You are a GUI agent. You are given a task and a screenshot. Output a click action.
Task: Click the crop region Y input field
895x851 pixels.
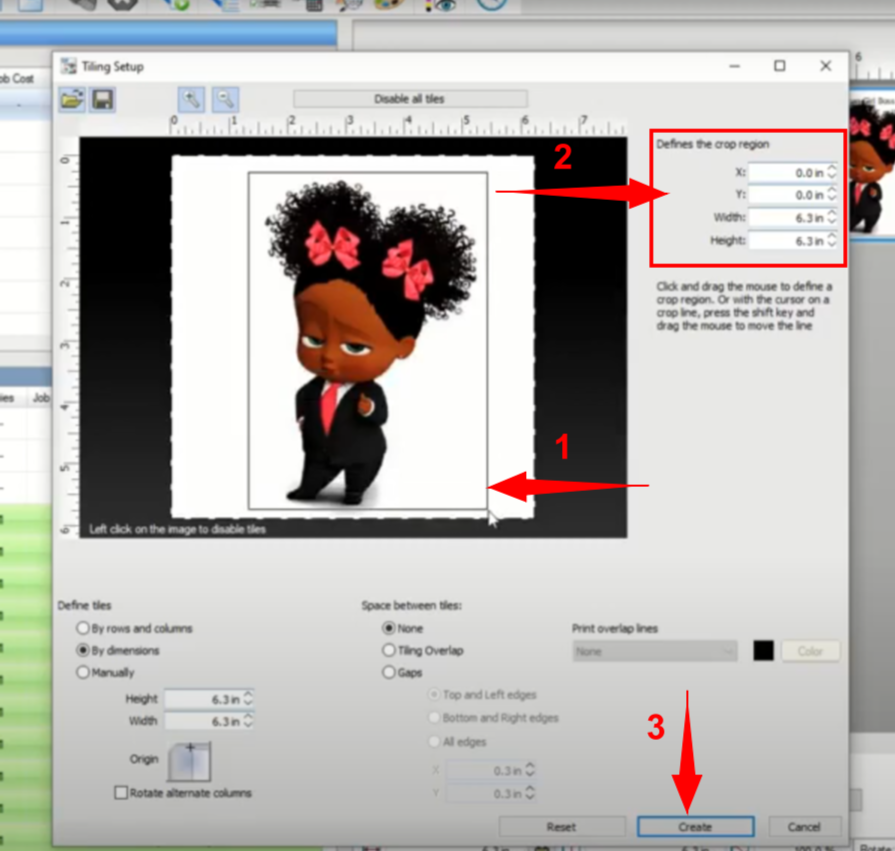[x=787, y=195]
